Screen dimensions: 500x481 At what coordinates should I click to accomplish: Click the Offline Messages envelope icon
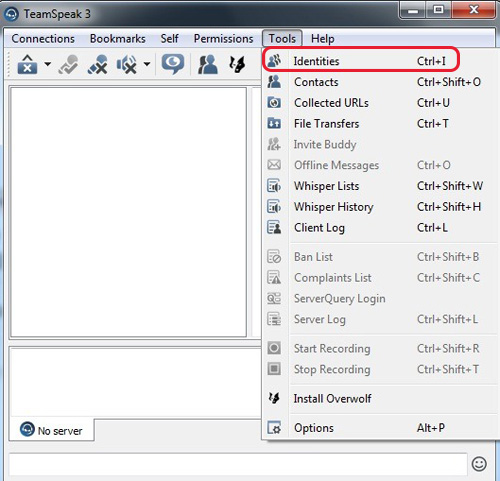tap(274, 165)
